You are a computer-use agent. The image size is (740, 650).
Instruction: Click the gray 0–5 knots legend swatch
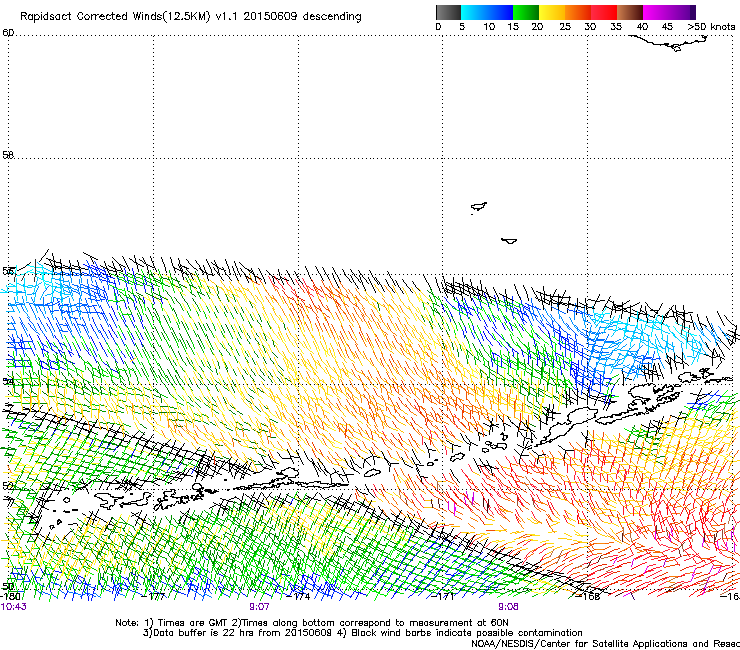tap(448, 12)
